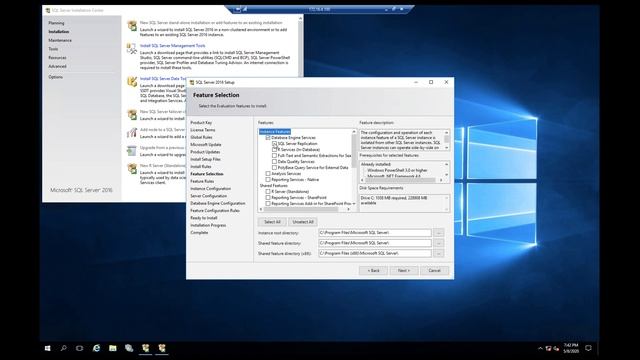Click the Back button
The image size is (640, 360).
pyautogui.click(x=373, y=271)
